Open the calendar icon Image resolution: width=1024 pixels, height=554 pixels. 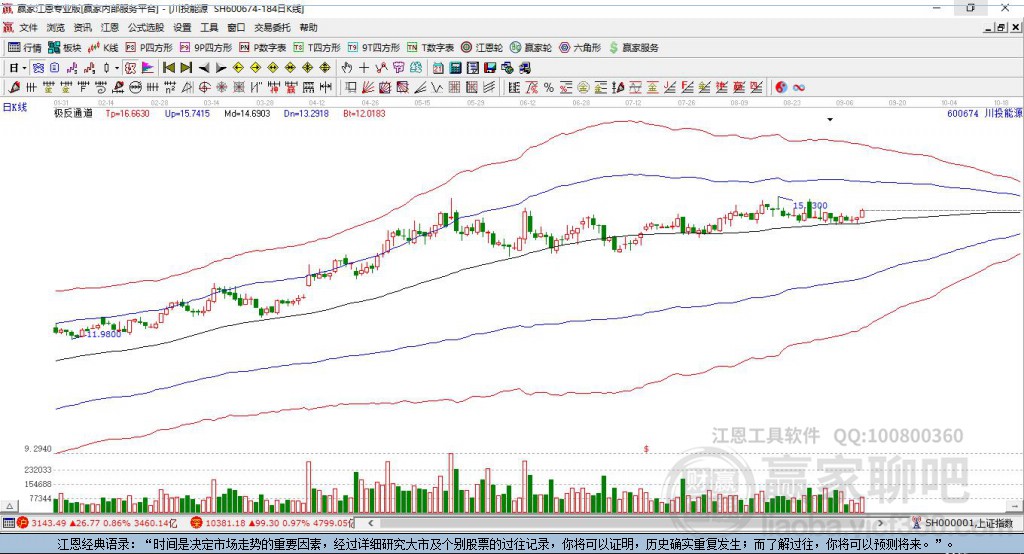438,68
